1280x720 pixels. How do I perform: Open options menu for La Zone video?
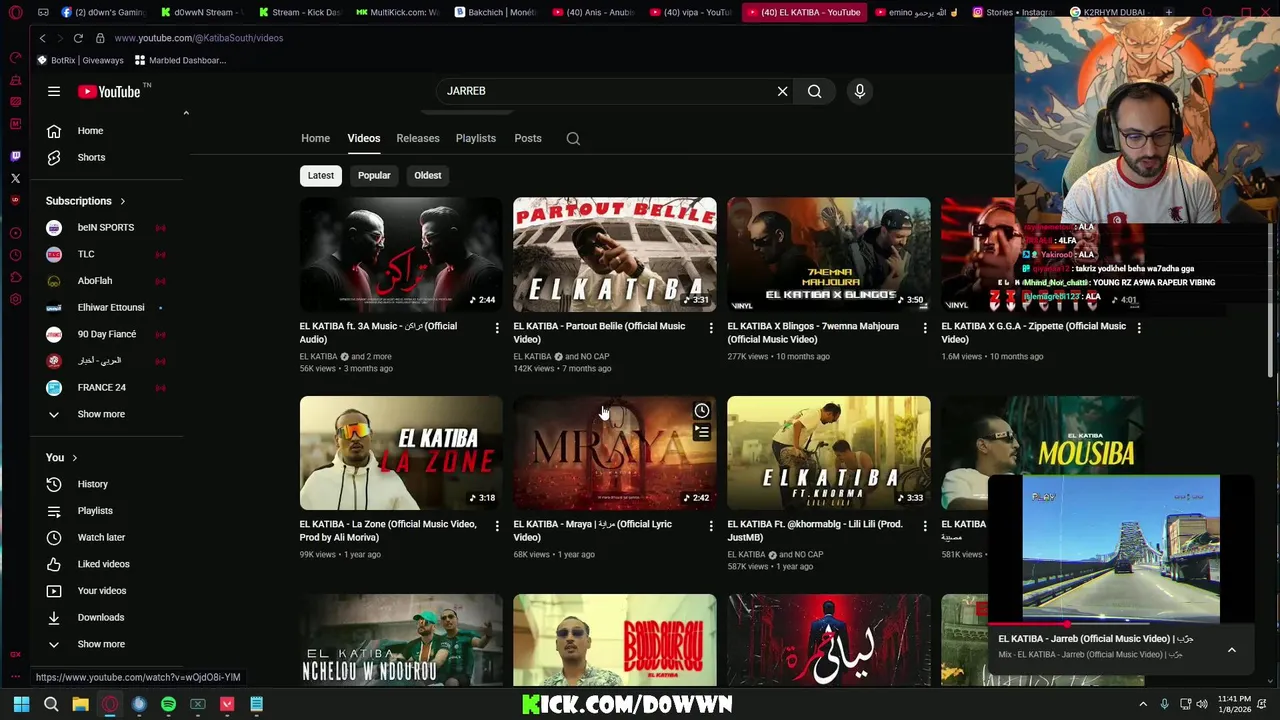click(497, 526)
